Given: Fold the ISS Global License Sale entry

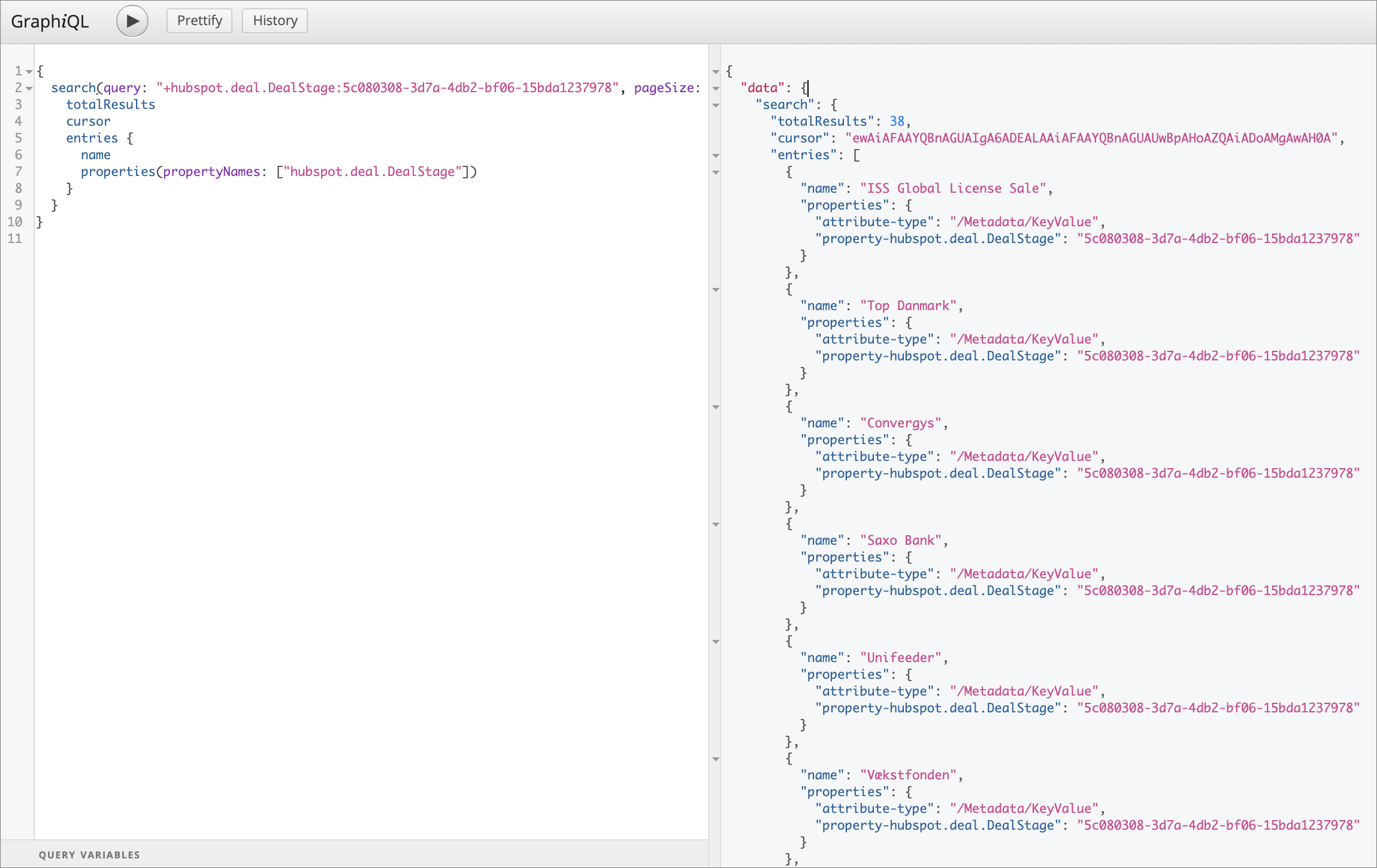Looking at the screenshot, I should click(716, 172).
